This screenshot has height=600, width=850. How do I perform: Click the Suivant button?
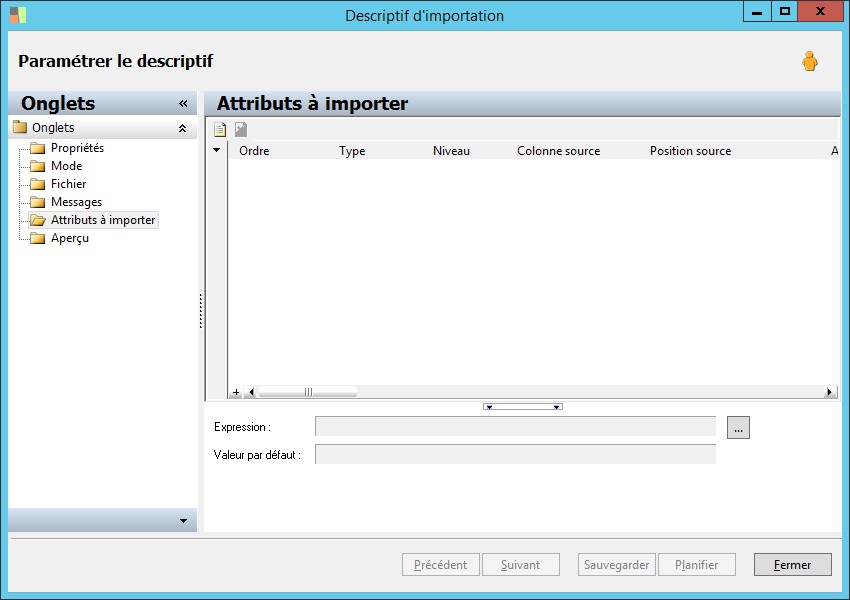coord(521,565)
